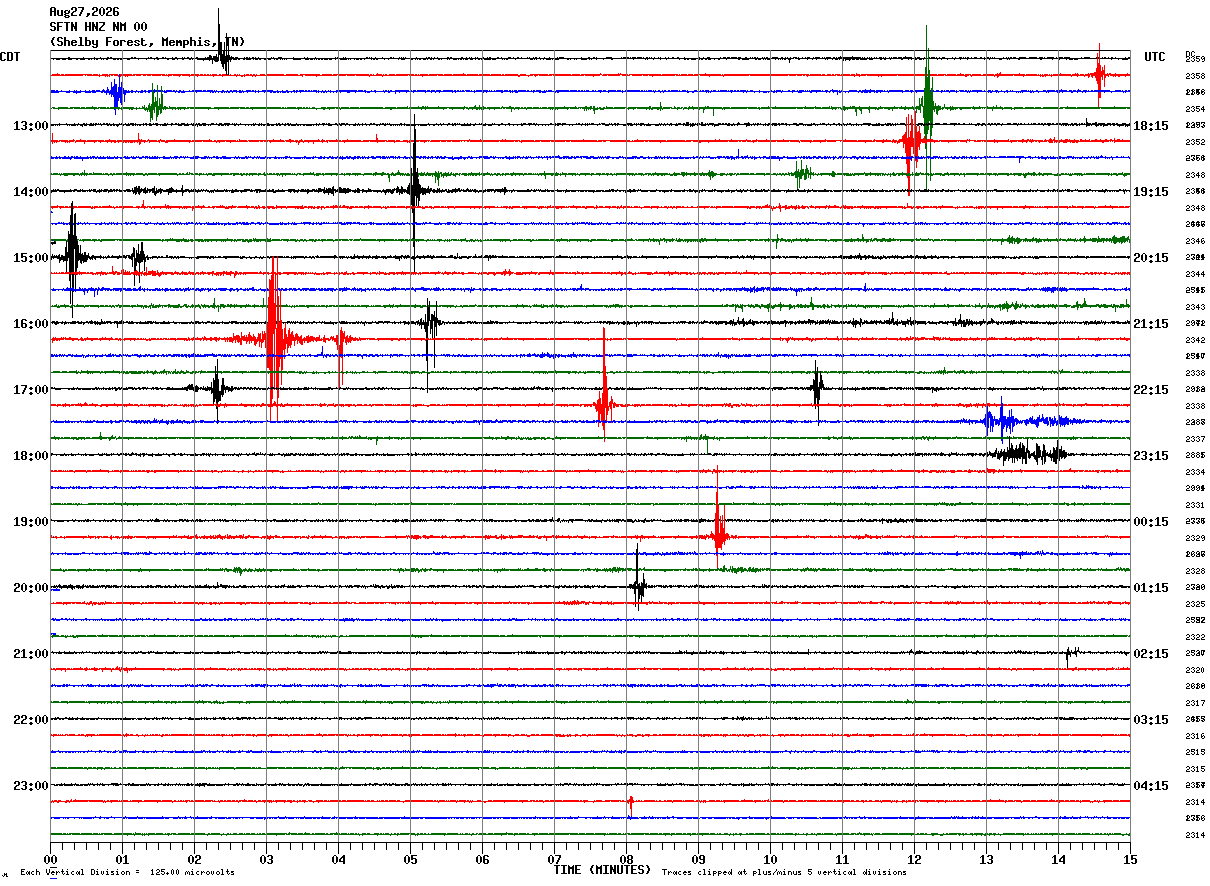Click the 13:00 CDT time label
This screenshot has height=886, width=1210.
(x=30, y=126)
